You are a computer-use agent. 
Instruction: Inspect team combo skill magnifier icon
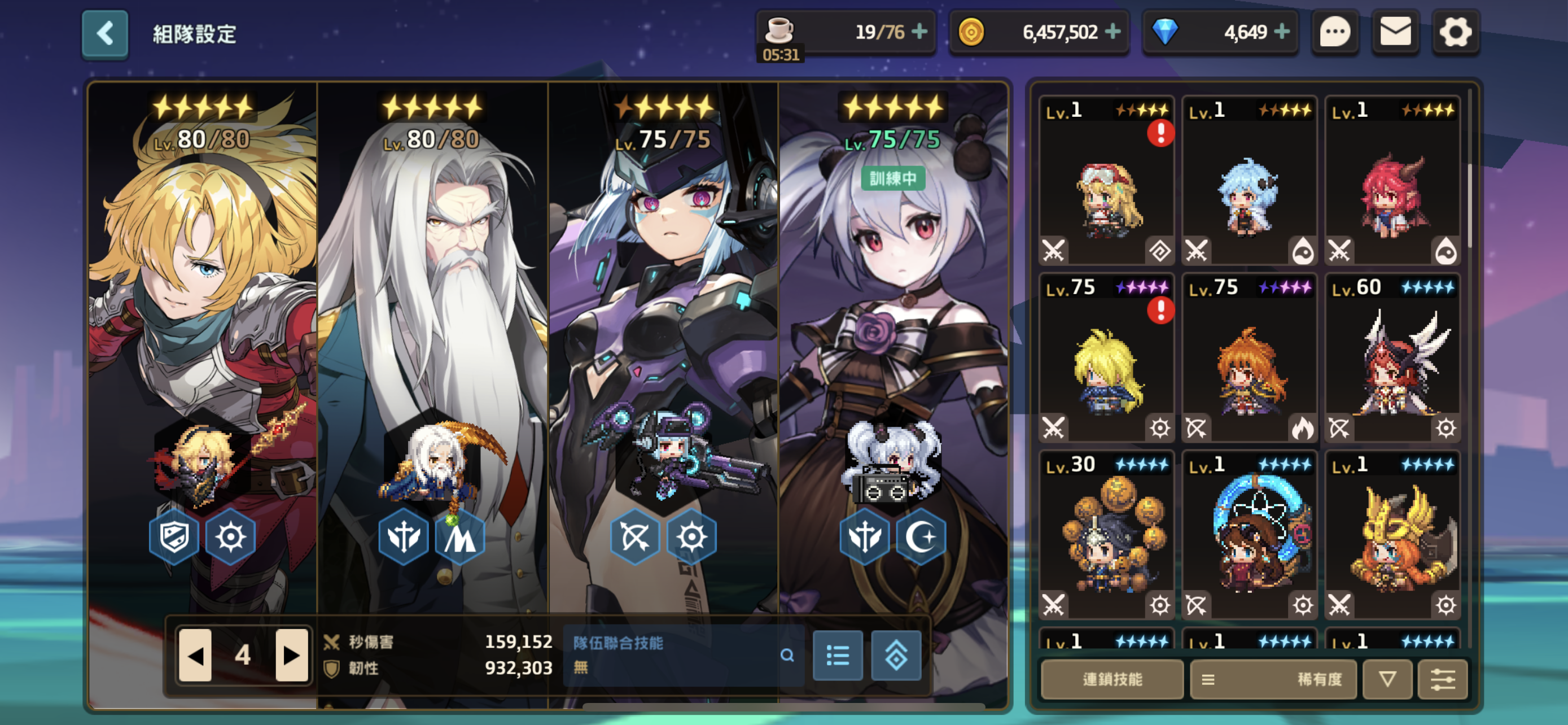[x=787, y=656]
